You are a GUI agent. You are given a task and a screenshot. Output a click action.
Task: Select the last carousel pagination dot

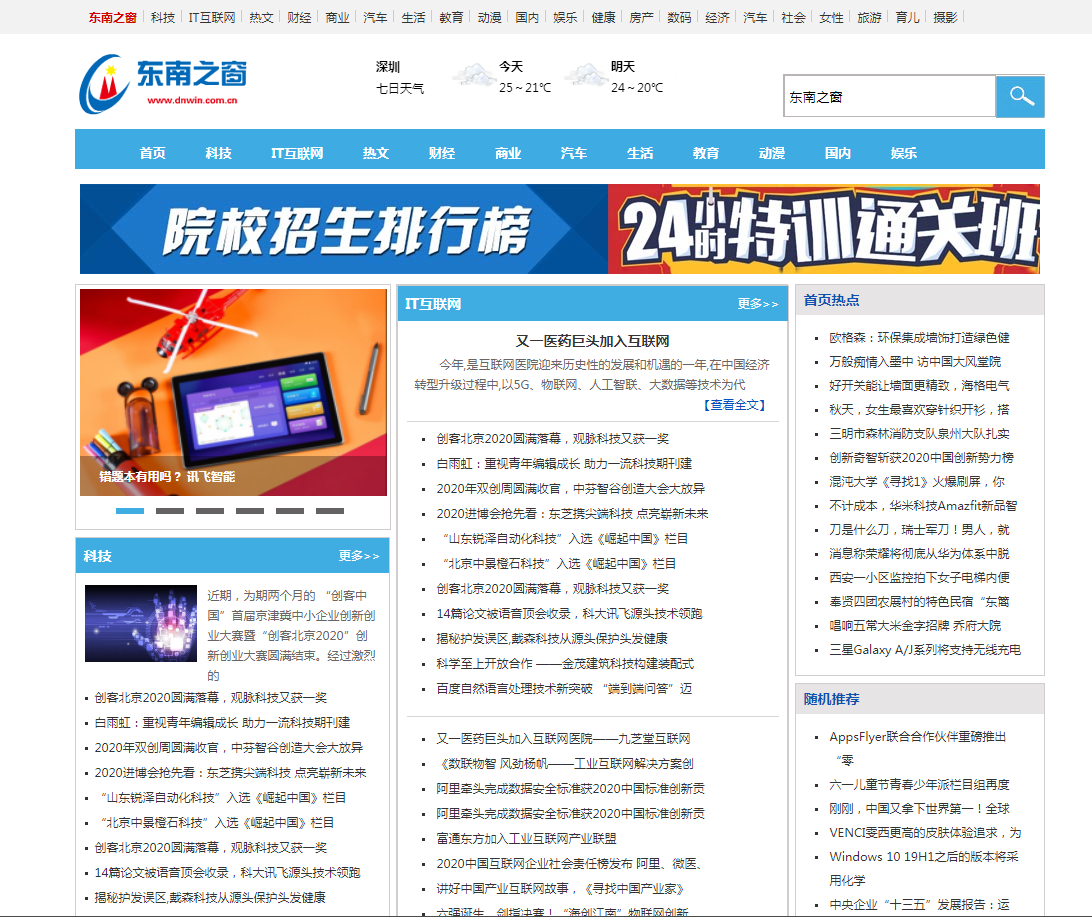pos(329,511)
